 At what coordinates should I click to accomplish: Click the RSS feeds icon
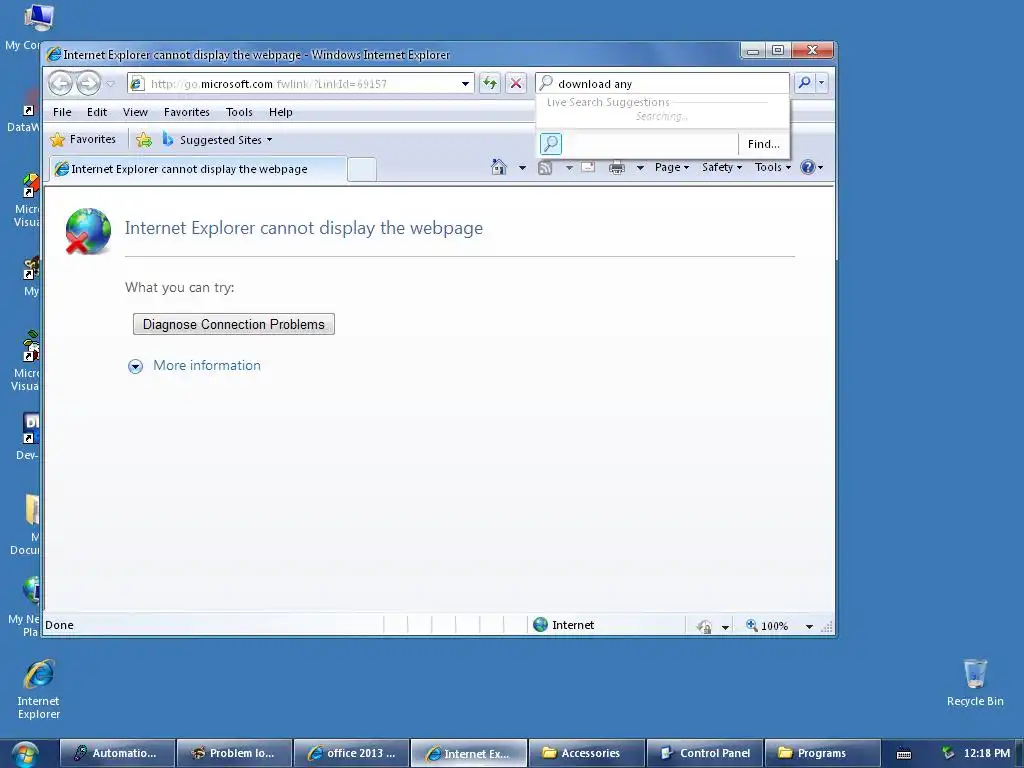point(545,168)
